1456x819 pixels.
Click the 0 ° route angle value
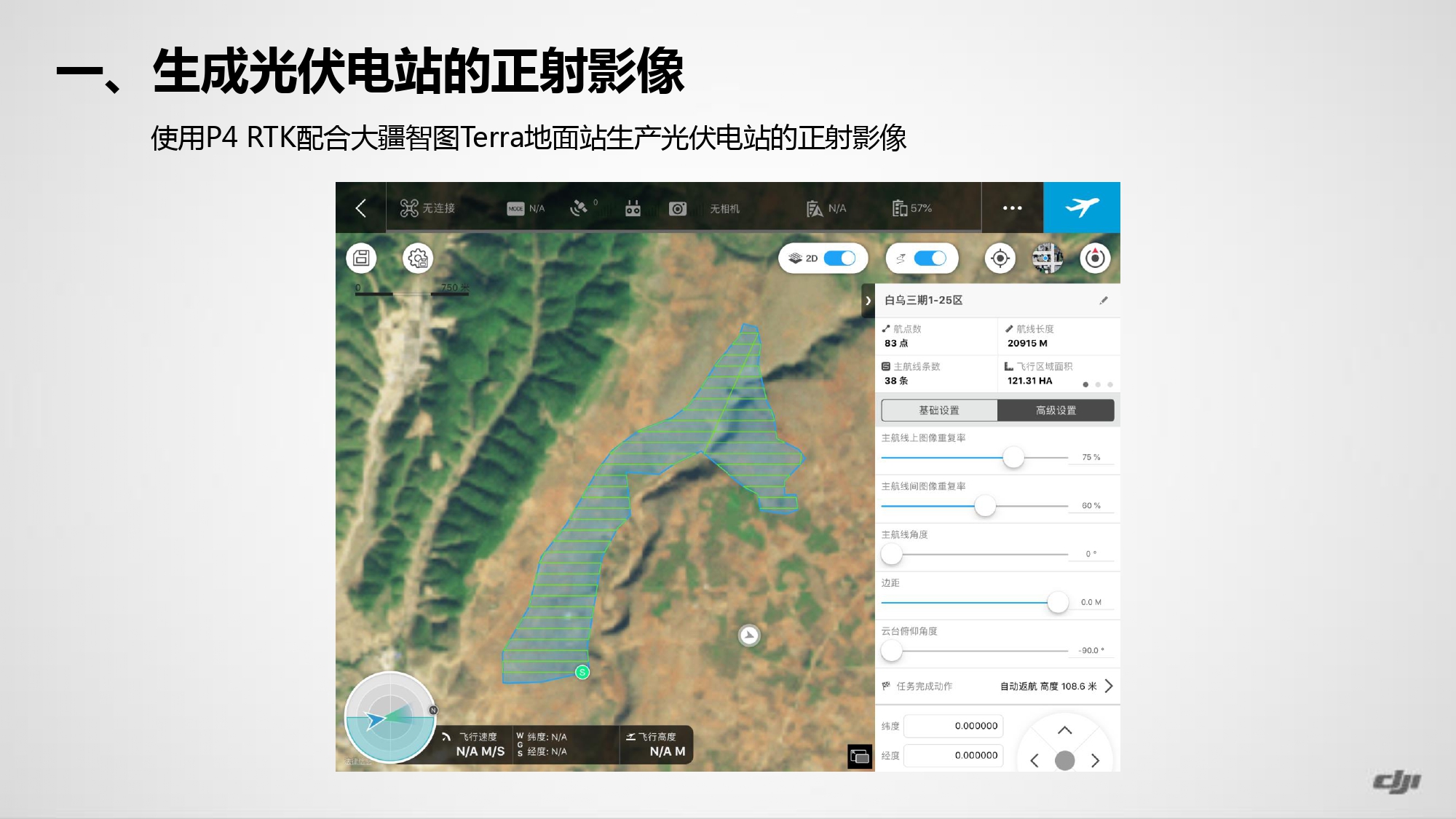pyautogui.click(x=1091, y=554)
